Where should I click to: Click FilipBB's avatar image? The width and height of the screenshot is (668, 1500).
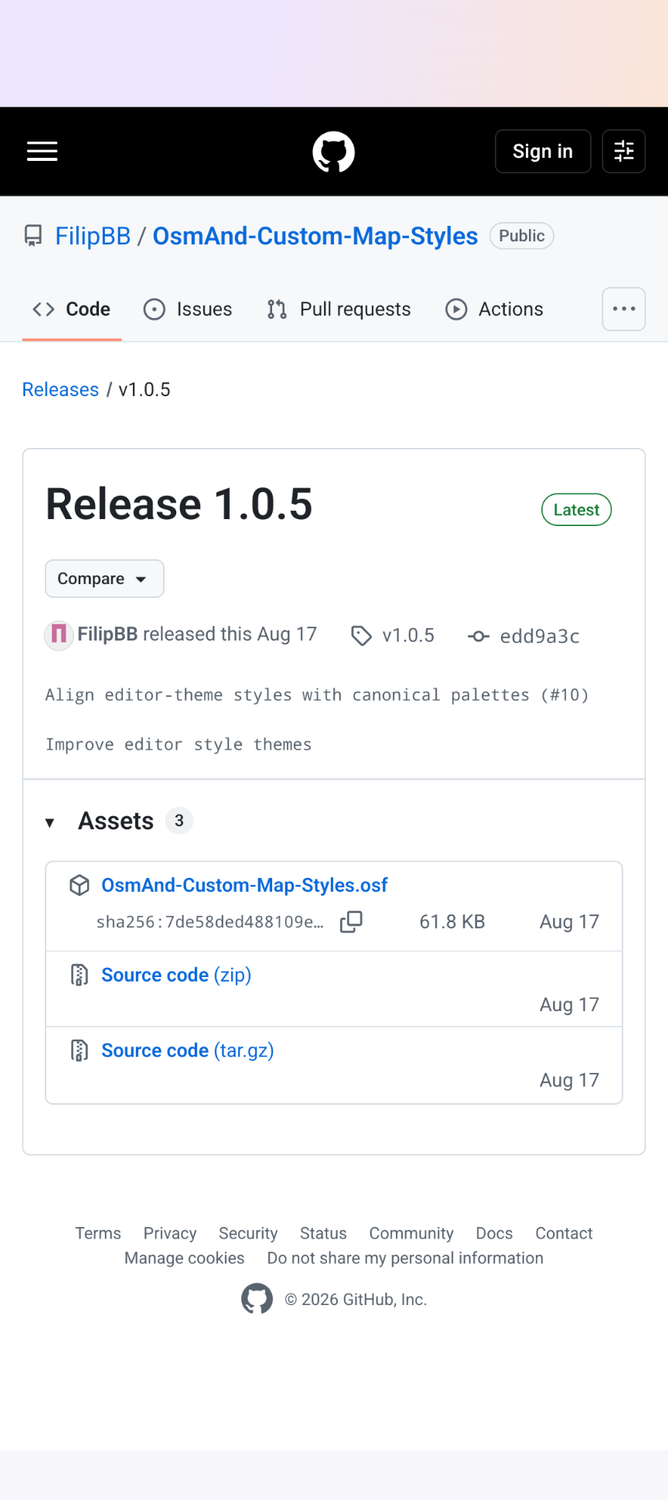coord(59,635)
